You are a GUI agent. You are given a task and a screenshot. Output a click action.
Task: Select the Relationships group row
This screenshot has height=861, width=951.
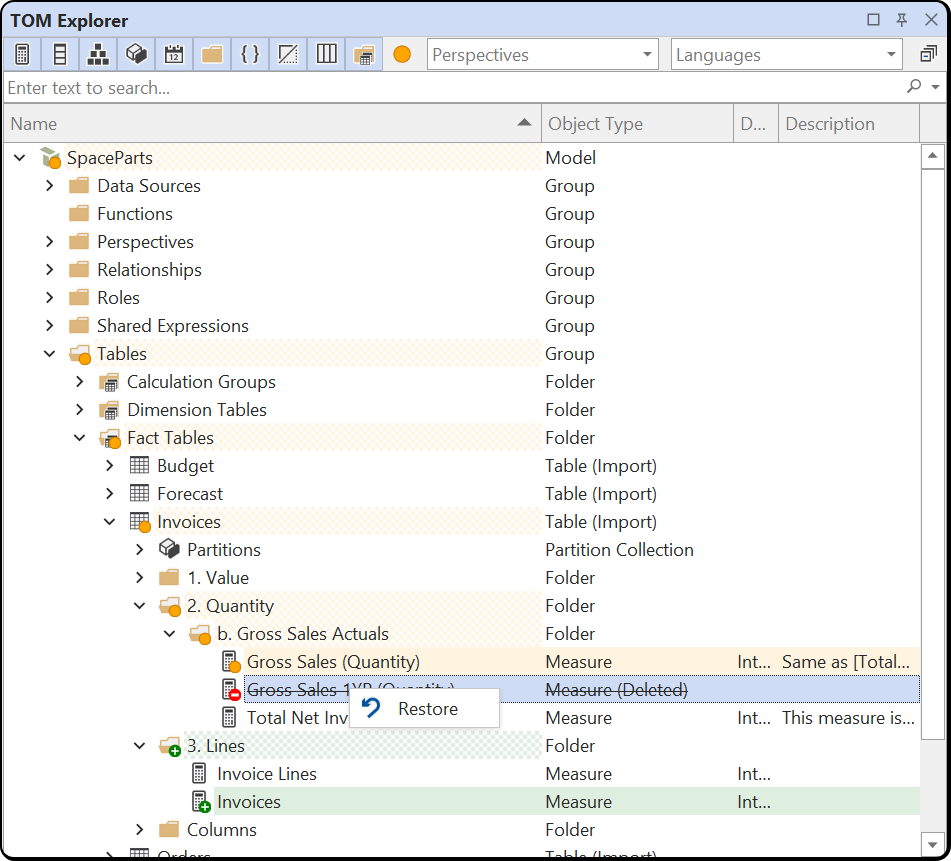point(462,270)
